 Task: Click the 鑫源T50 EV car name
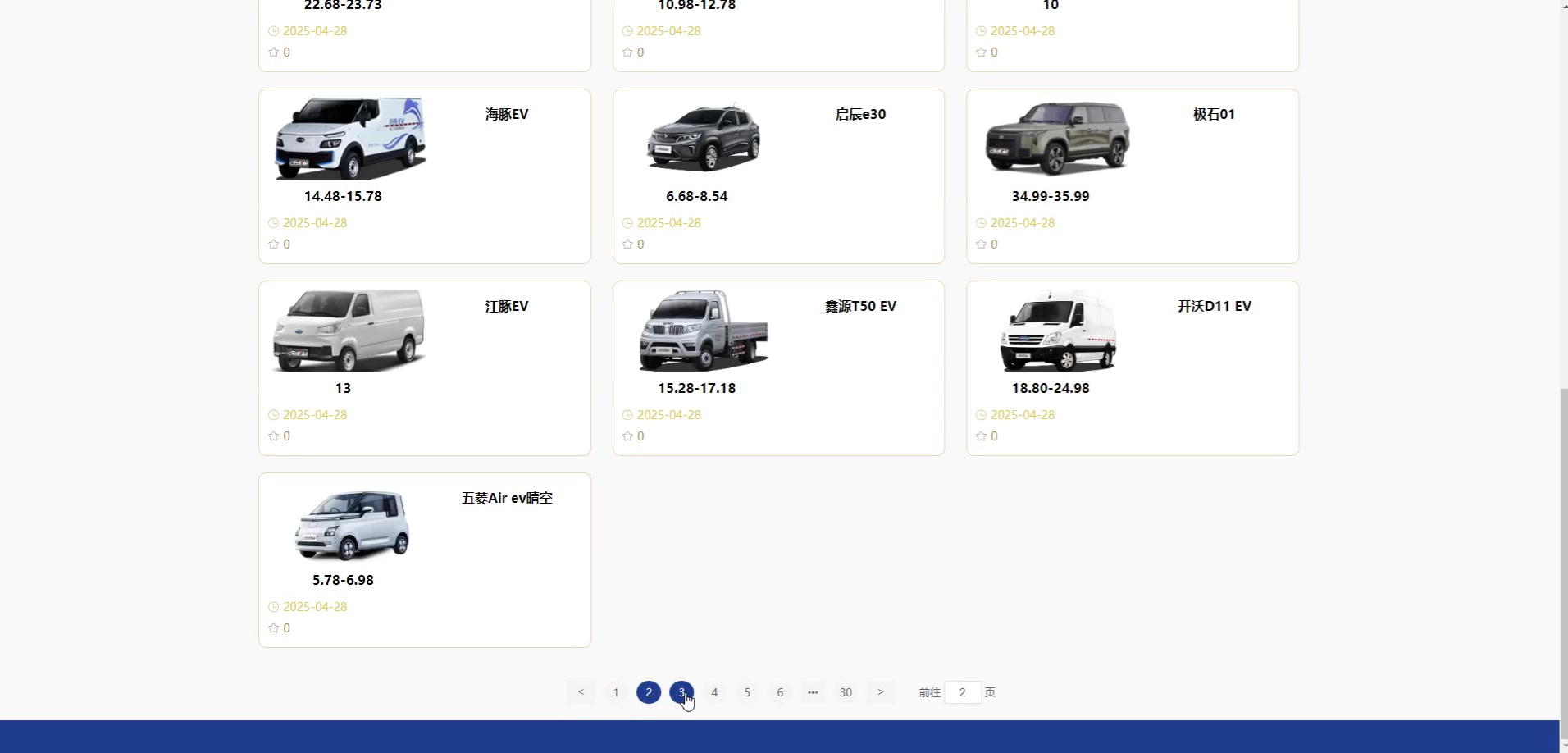pyautogui.click(x=860, y=306)
